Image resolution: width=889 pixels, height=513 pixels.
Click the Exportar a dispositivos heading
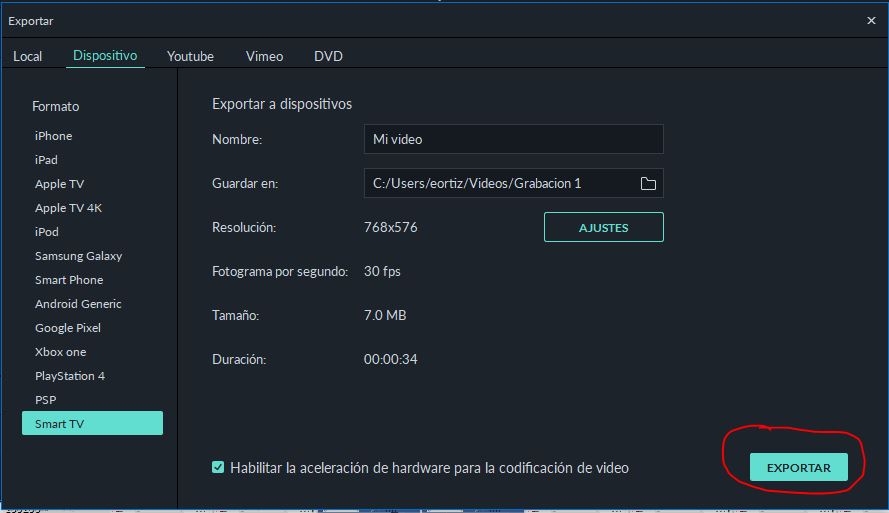coord(282,104)
